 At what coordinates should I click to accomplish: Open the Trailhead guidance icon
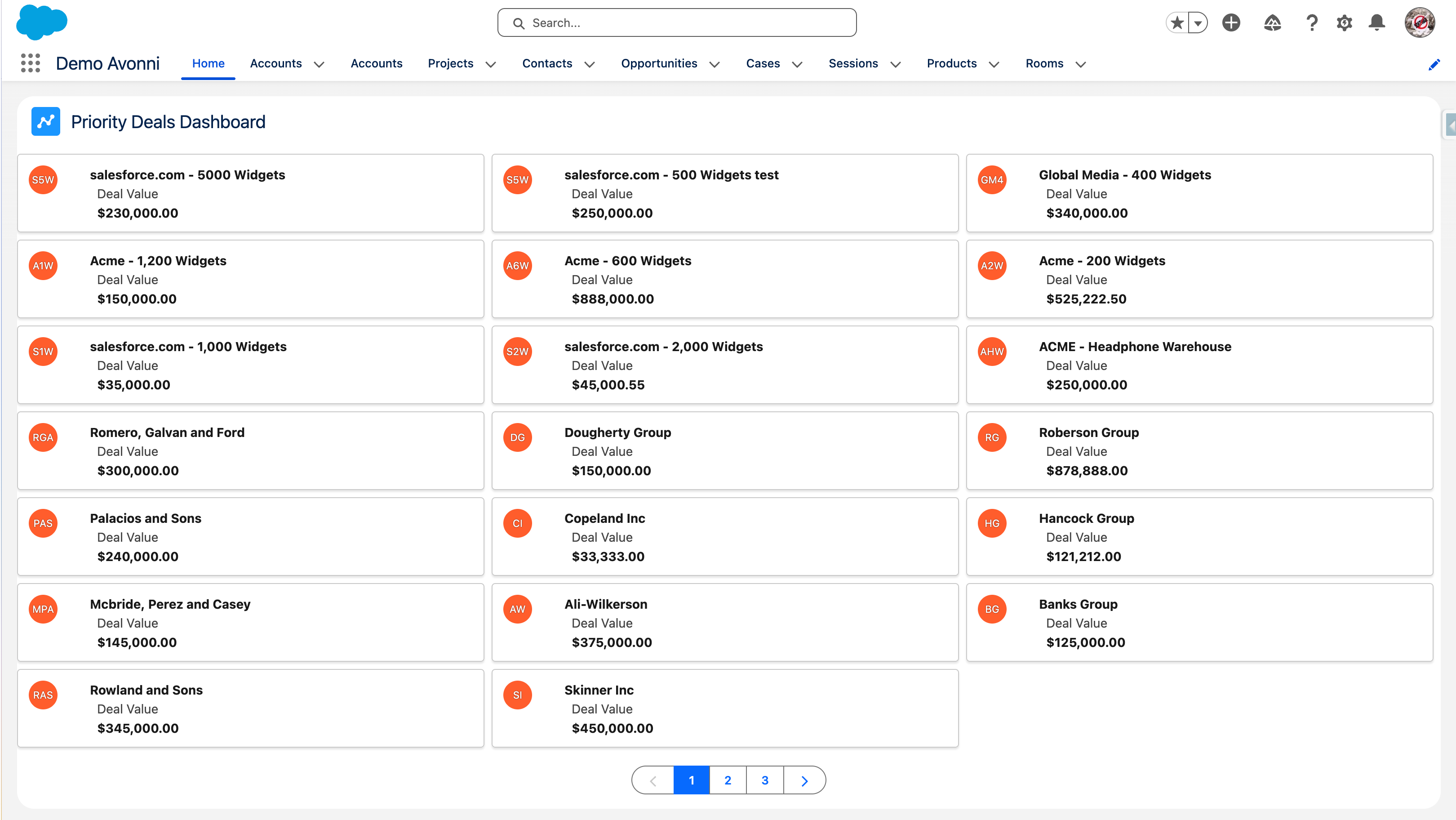click(1272, 22)
